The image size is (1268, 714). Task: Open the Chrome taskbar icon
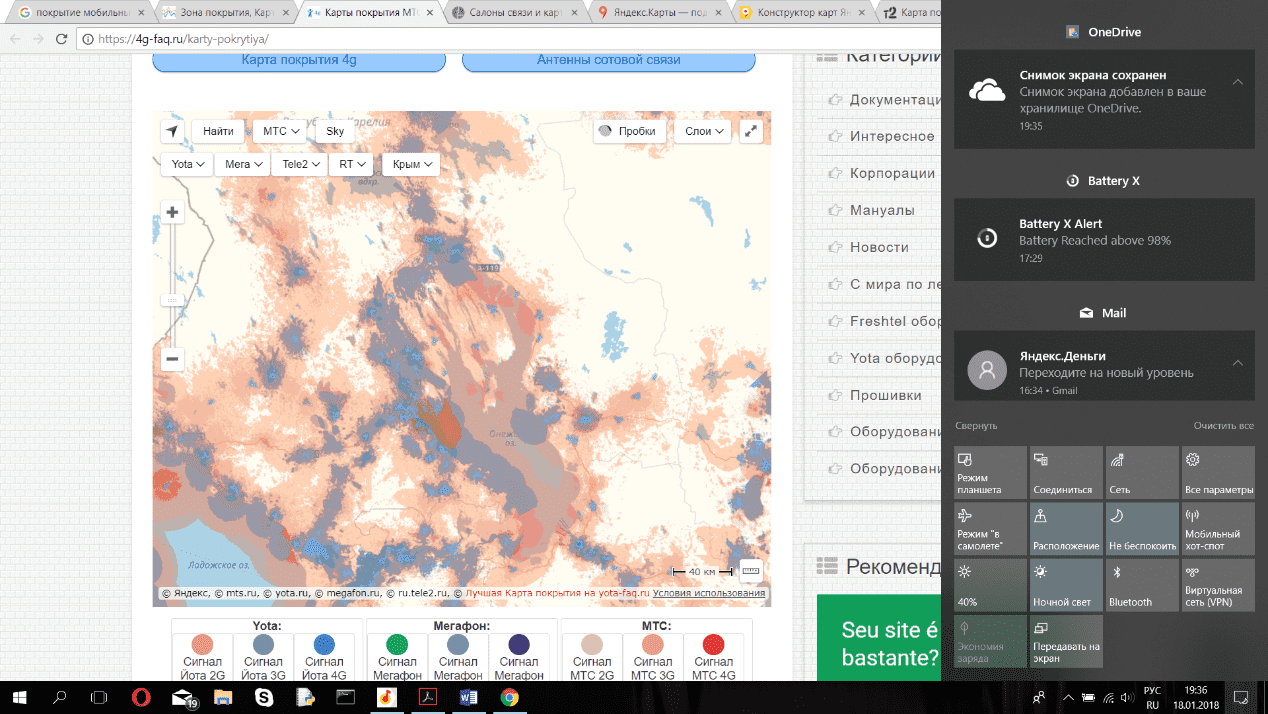(509, 697)
